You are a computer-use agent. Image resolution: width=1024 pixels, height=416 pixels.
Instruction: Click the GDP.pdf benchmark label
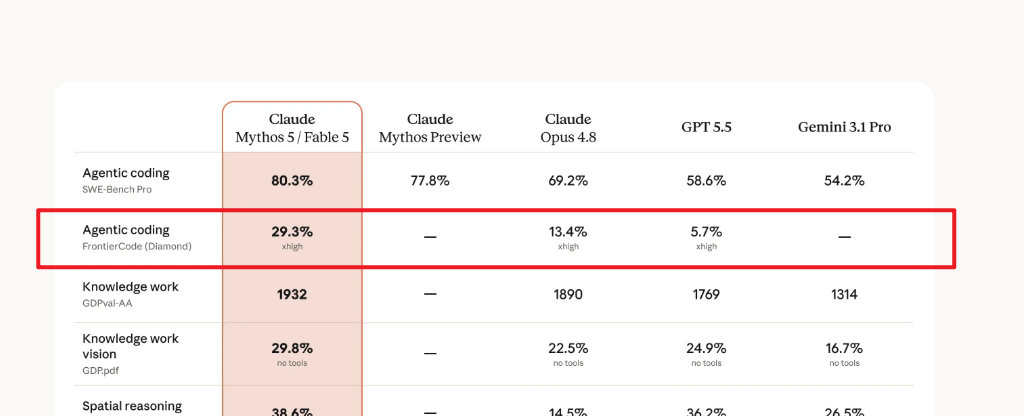(101, 371)
